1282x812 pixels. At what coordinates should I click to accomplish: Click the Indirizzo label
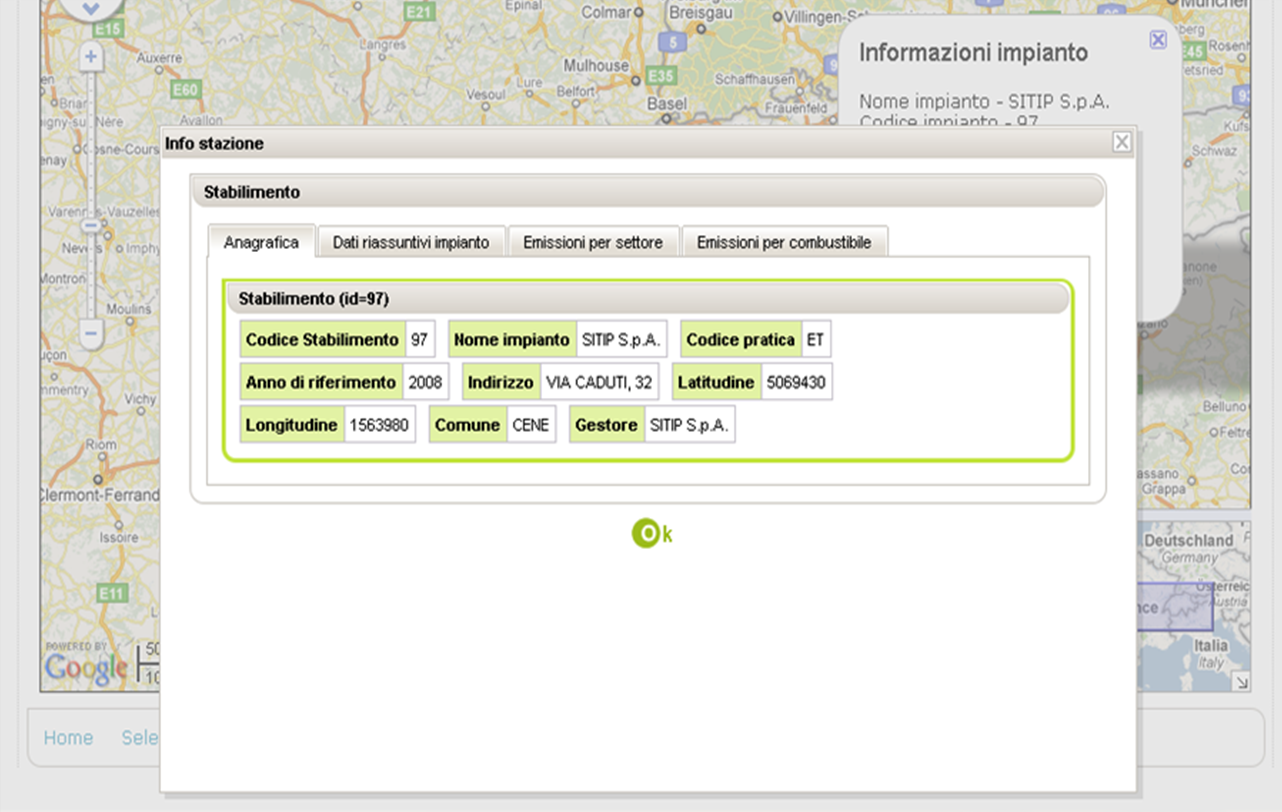click(501, 382)
